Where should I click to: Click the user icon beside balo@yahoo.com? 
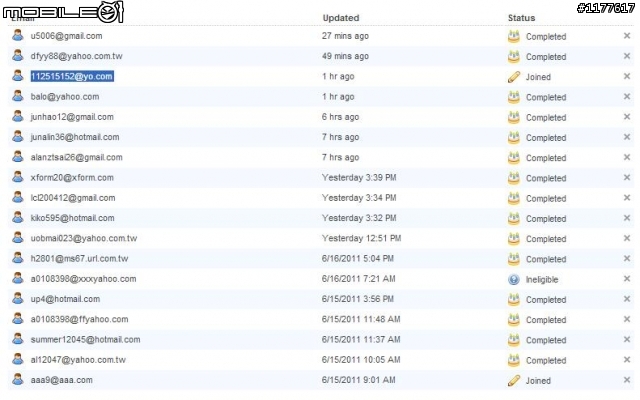tap(18, 96)
